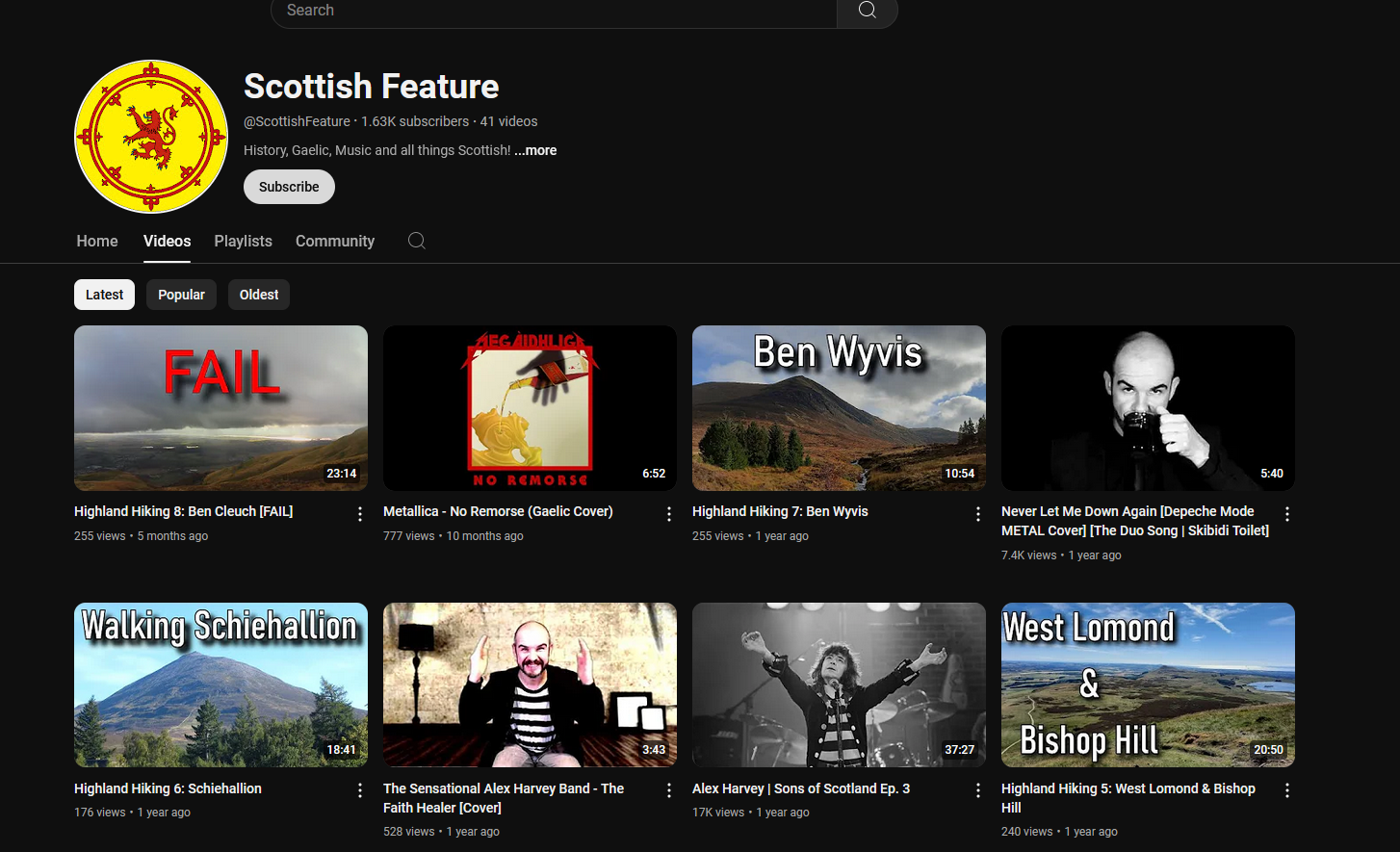Click the 37:27 duration badge
This screenshot has width=1400, height=852.
[x=960, y=750]
